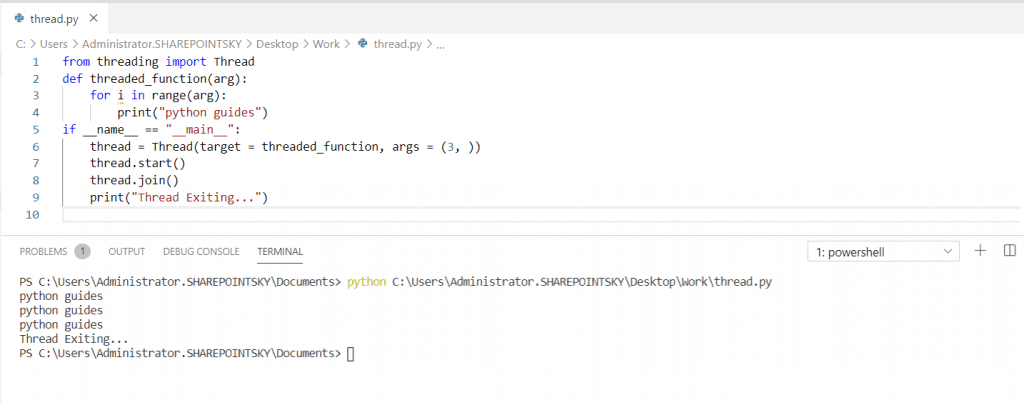Expand the Work folder breadcrumb

(x=326, y=44)
